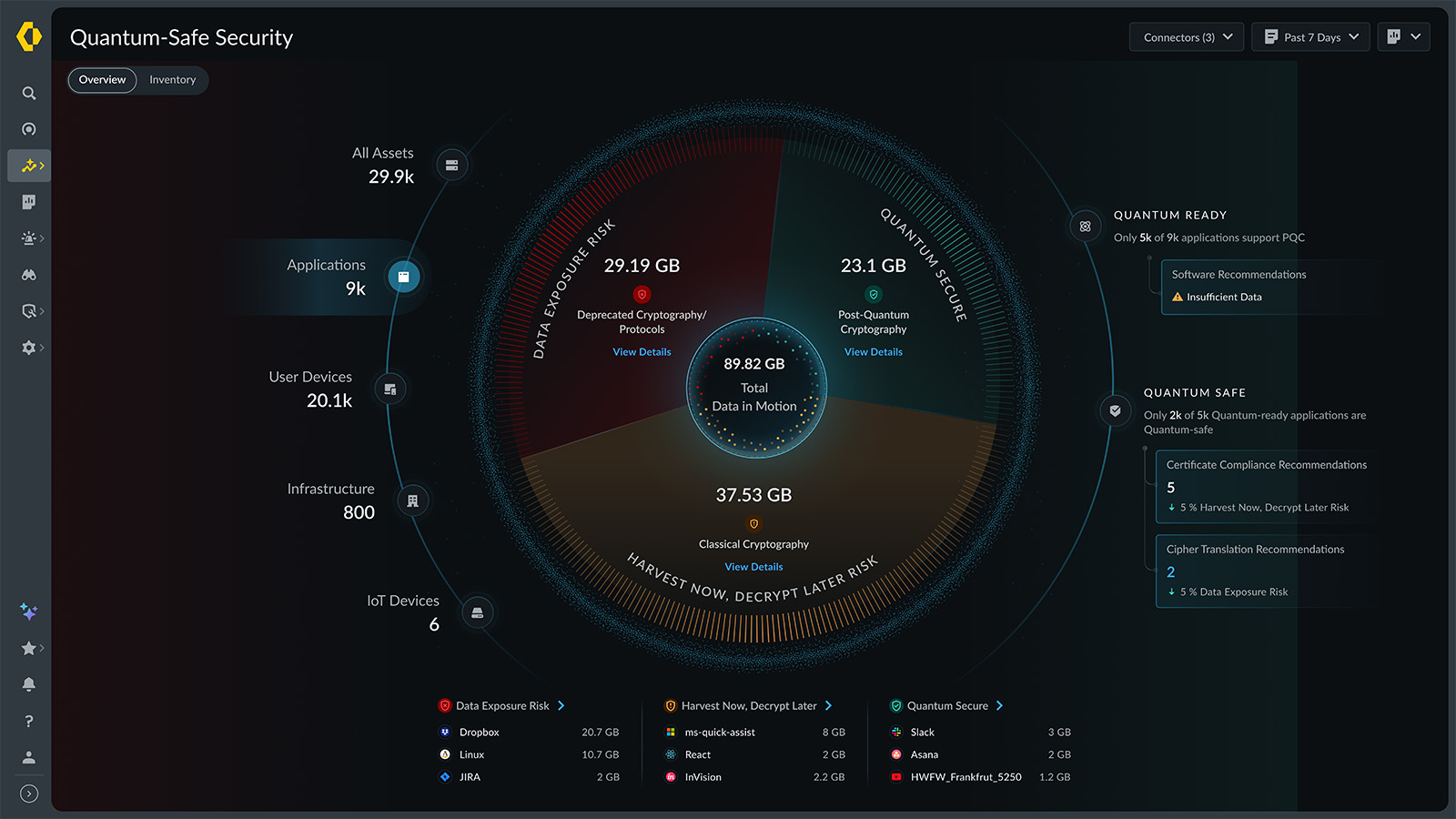Click View Details under Classical Cryptography

pyautogui.click(x=753, y=567)
